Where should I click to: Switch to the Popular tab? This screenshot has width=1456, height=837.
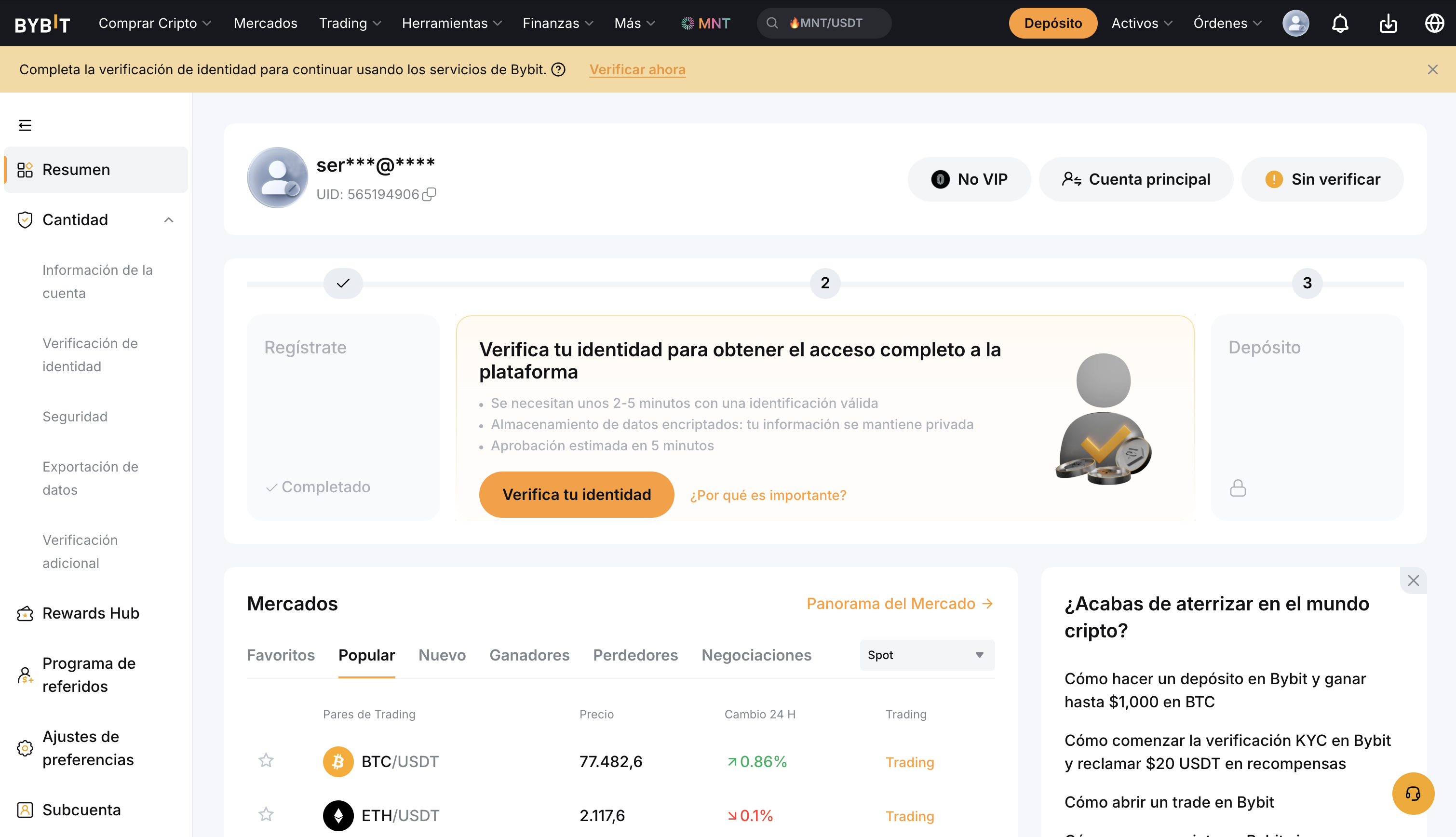pyautogui.click(x=367, y=655)
